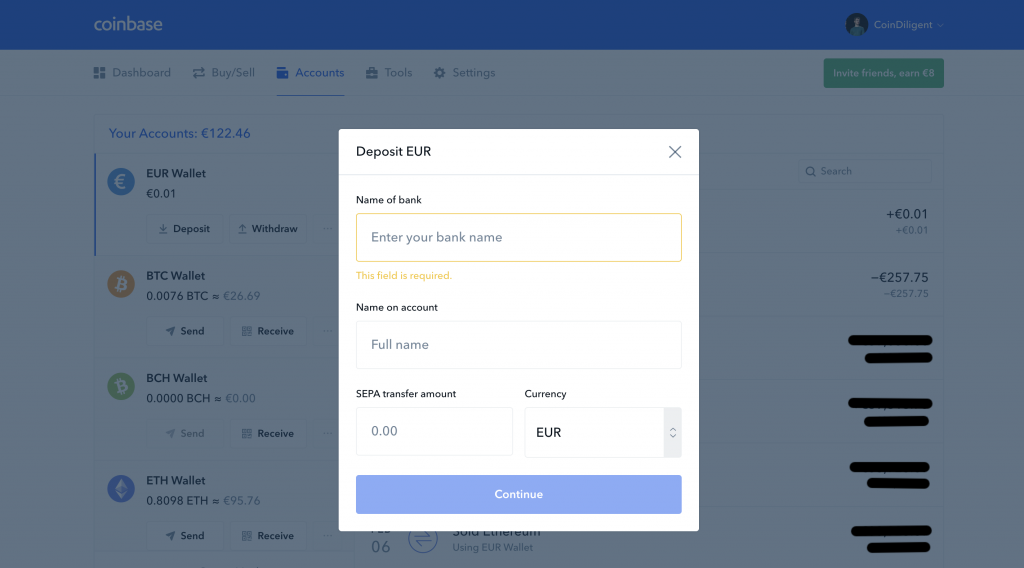Viewport: 1024px width, 568px height.
Task: Click Invite friends, earn €8 button
Action: tap(883, 73)
